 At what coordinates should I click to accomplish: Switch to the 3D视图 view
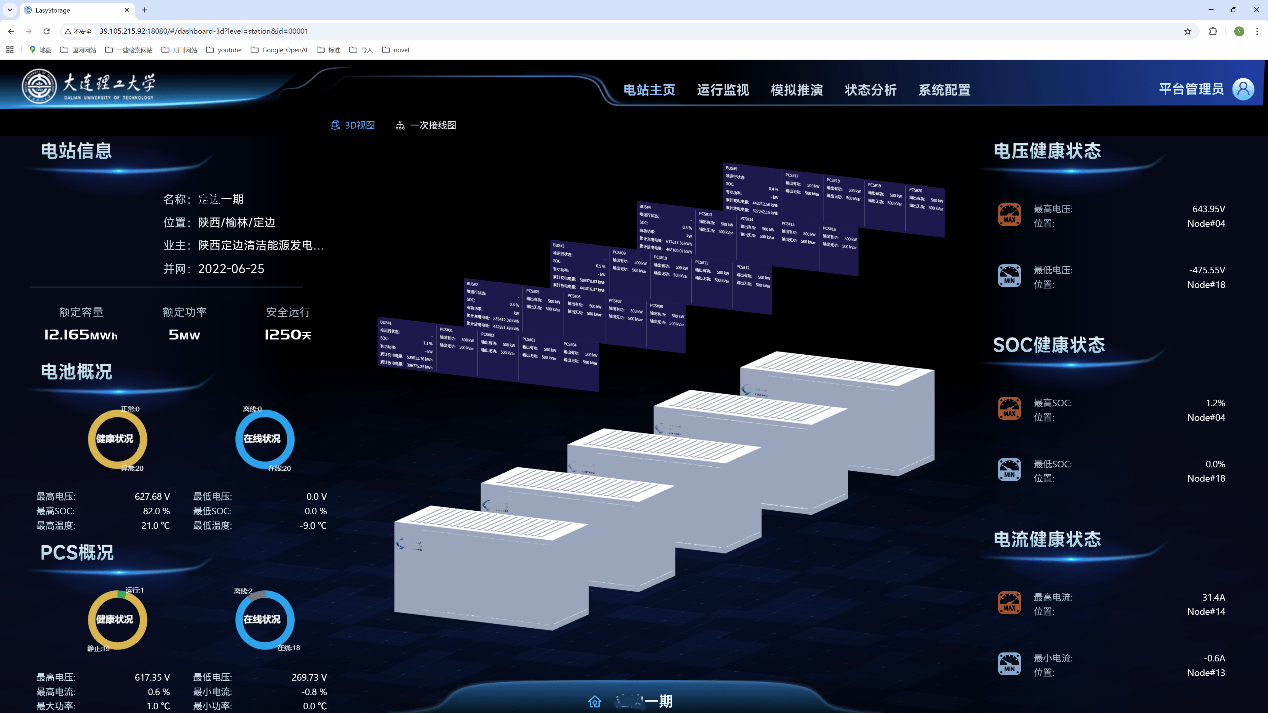(x=353, y=126)
